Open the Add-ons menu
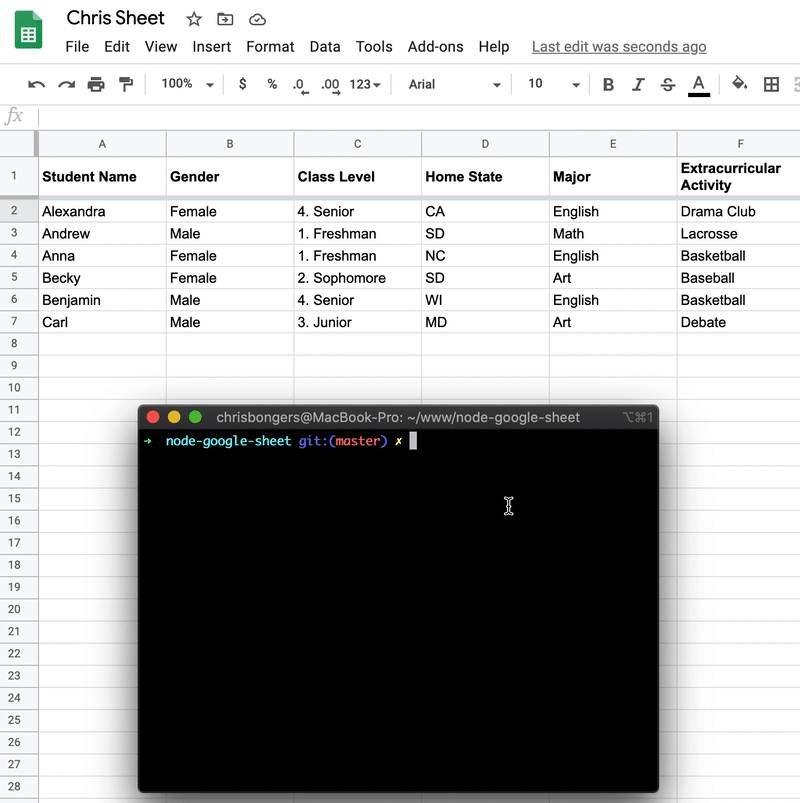The image size is (800, 803). click(435, 47)
